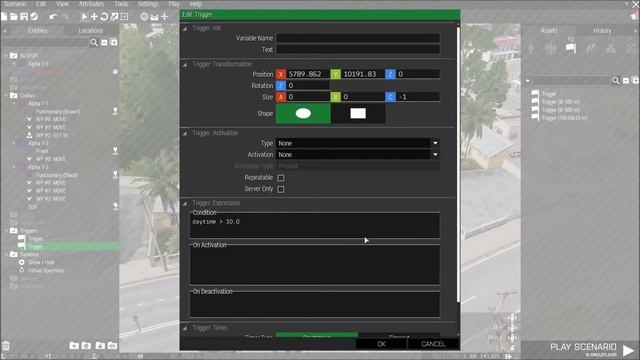The image size is (640, 360).
Task: Select the rectangle trigger shape
Action: click(x=358, y=113)
